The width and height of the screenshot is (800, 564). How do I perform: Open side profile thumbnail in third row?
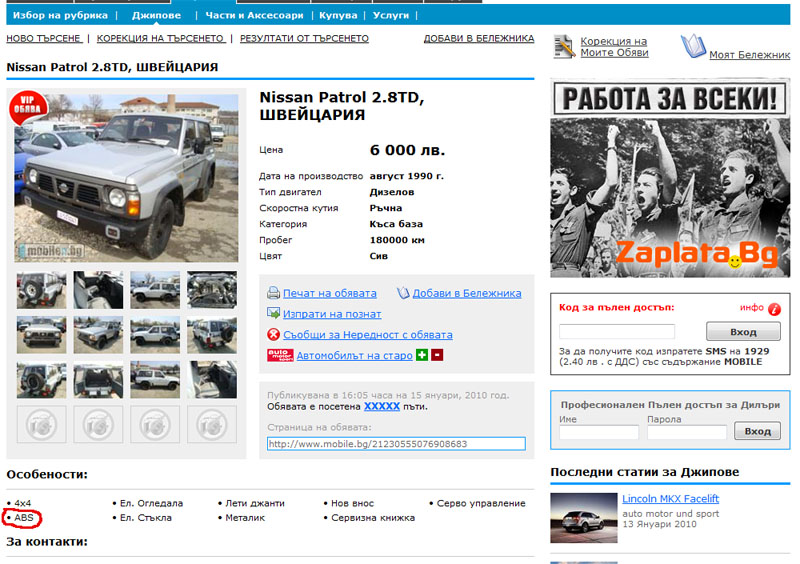point(155,380)
